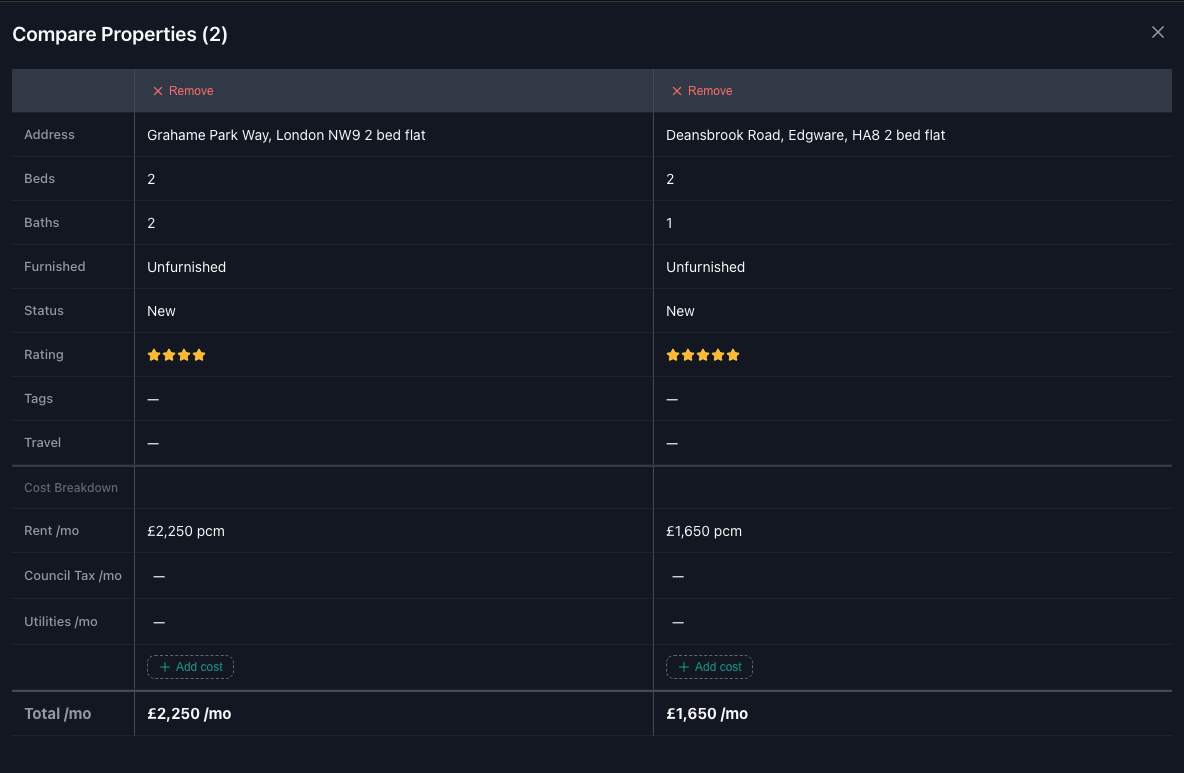The image size is (1184, 773).
Task: Click fifth rating star for Deansbrook Road
Action: pyautogui.click(x=733, y=355)
